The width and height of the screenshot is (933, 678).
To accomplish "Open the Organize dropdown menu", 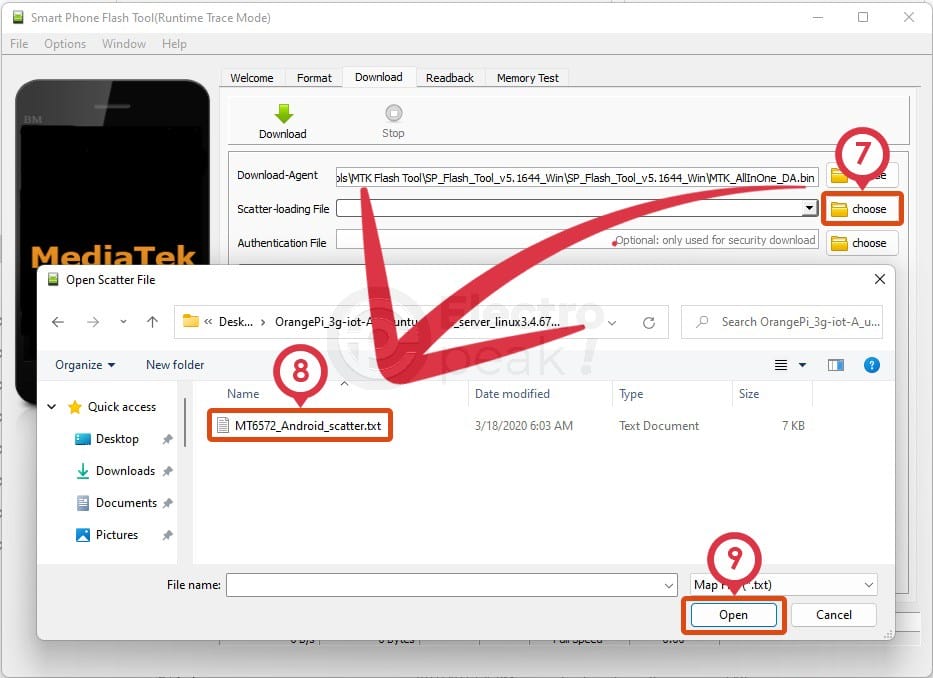I will 85,365.
